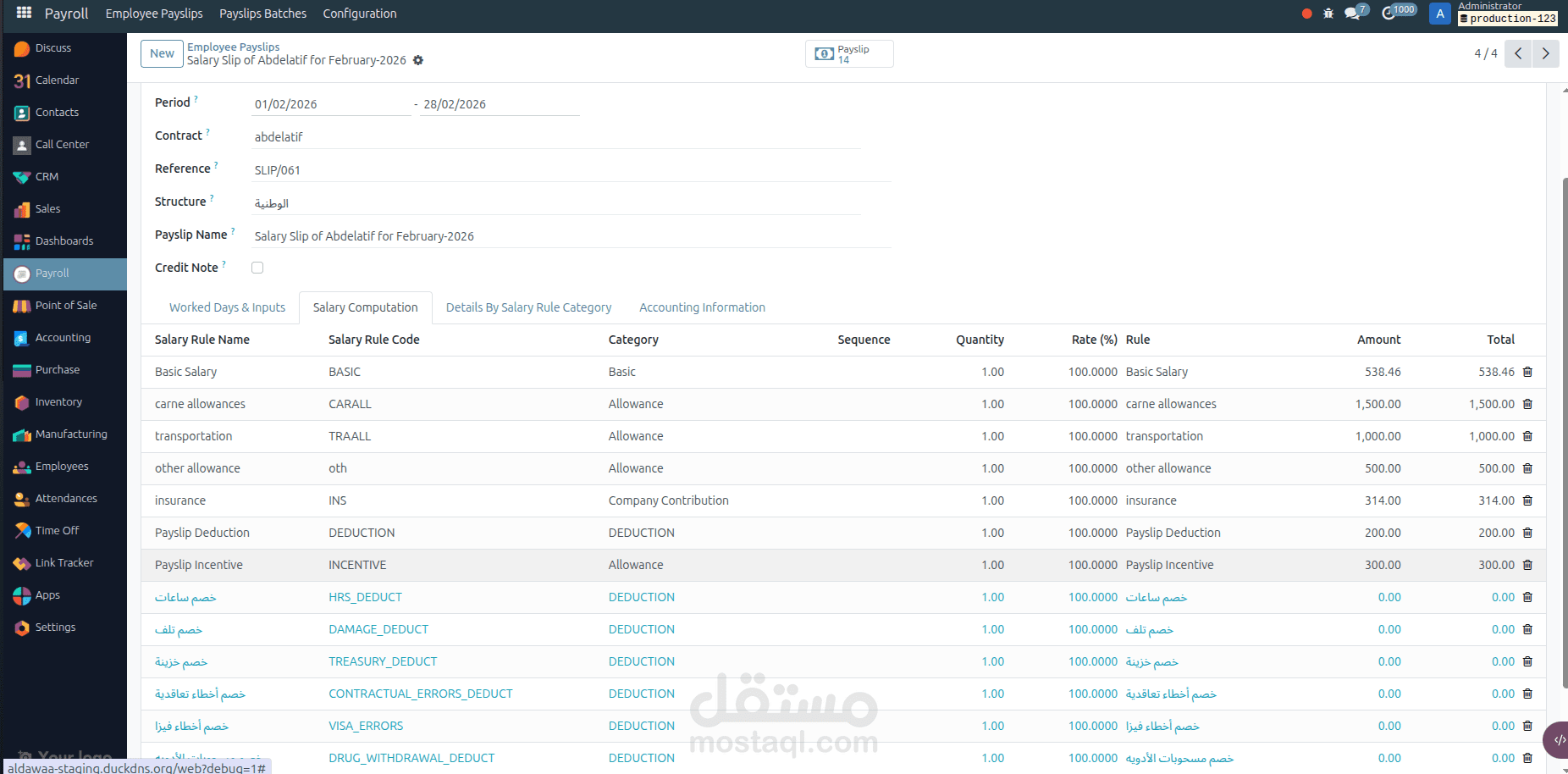Click the Reference field SLIP/061
This screenshot has height=774, width=1568.
(x=571, y=170)
